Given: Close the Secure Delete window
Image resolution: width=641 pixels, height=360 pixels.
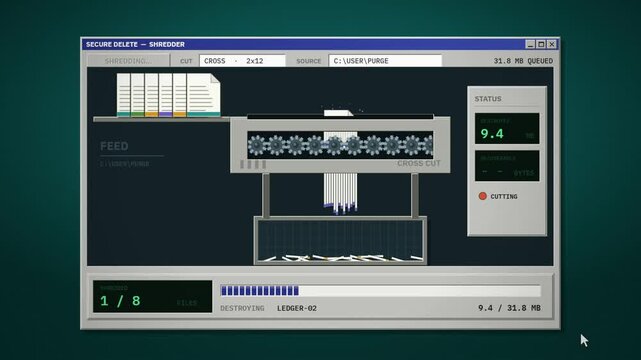Looking at the screenshot, I should [x=551, y=44].
